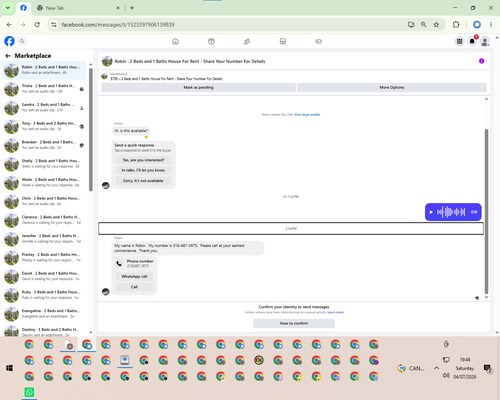
Task: Open the Gaming icon in top navigation
Action: (x=319, y=41)
